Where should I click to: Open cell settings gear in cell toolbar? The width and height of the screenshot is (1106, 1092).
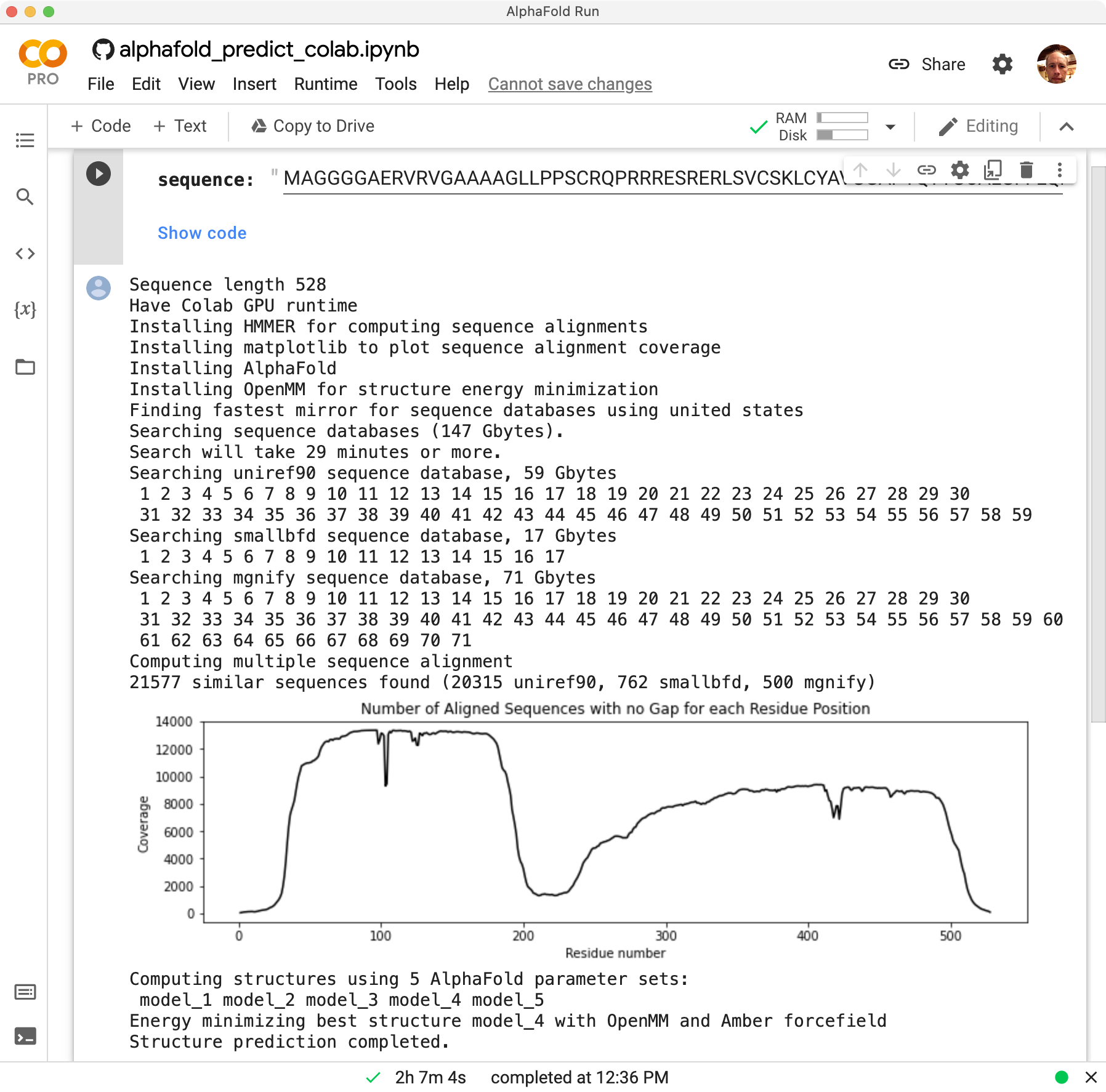point(960,170)
